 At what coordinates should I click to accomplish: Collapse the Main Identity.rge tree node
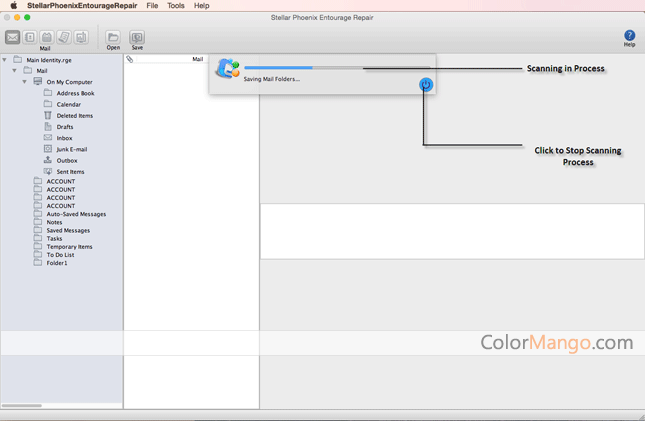[x=5, y=60]
